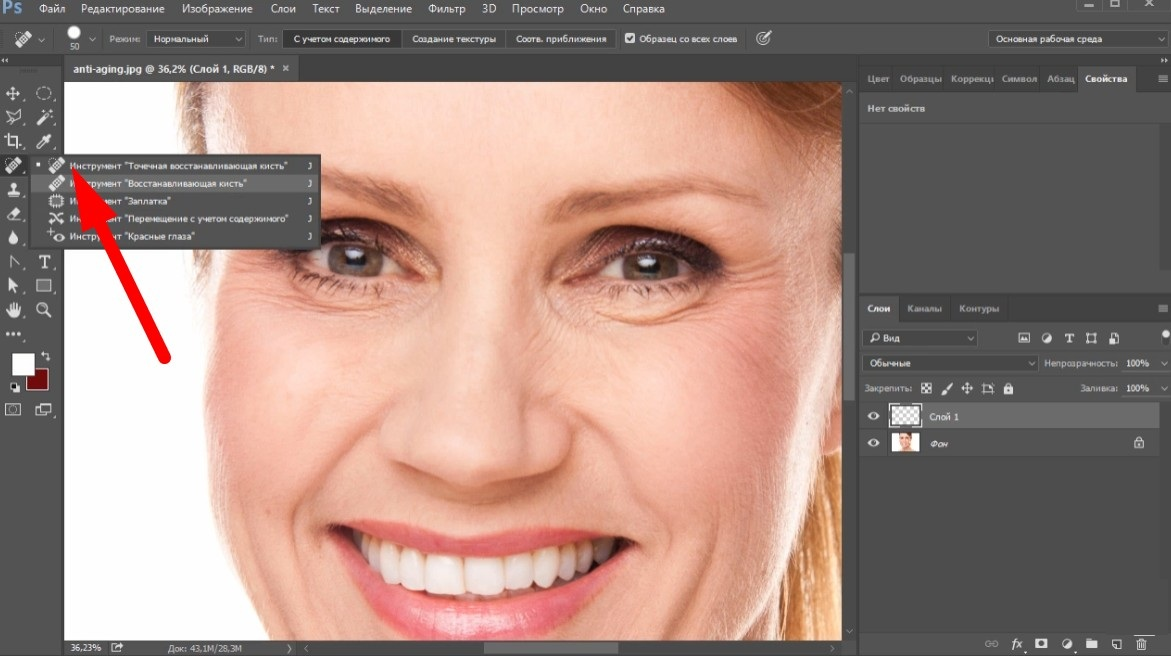The image size is (1171, 656).
Task: Toggle lock all padlock icon
Action: click(1008, 389)
